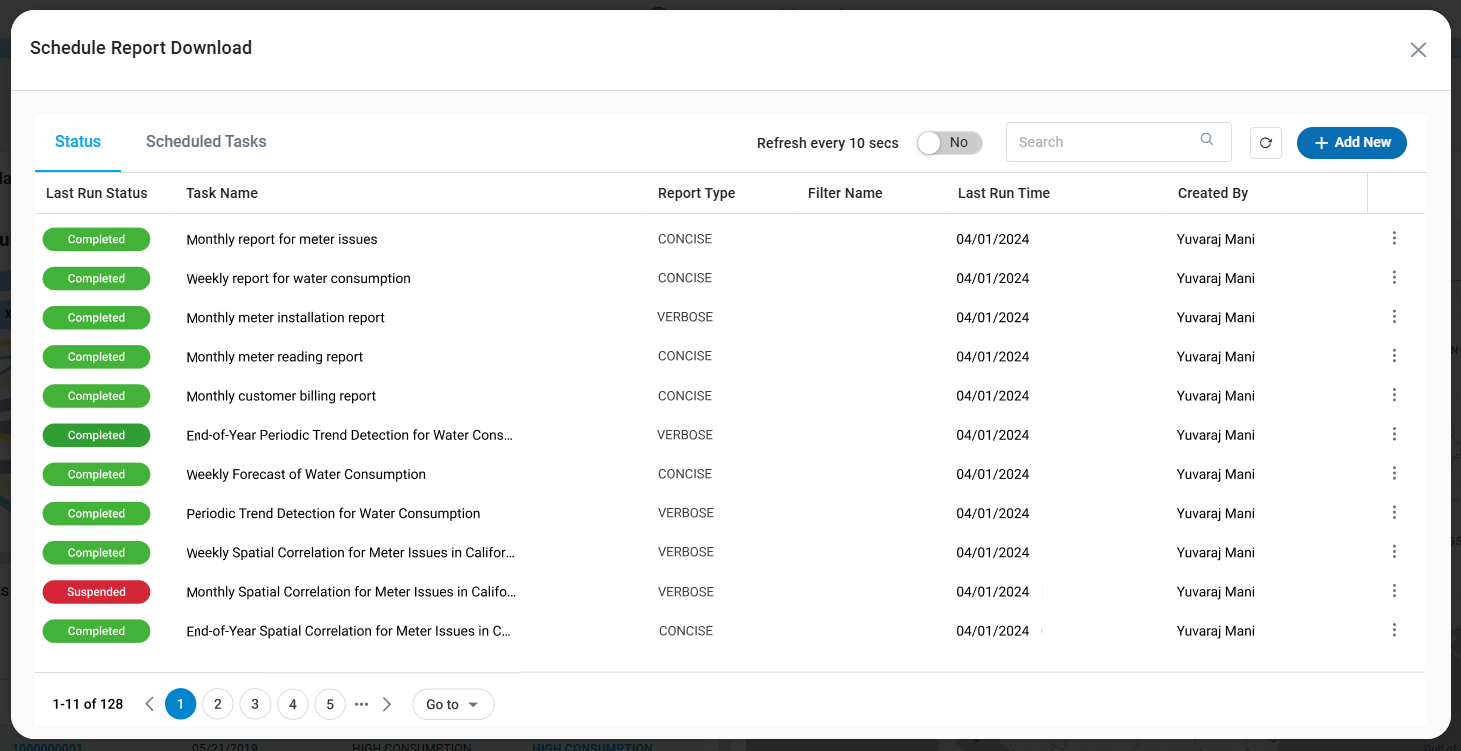The width and height of the screenshot is (1461, 751).
Task: Switch to the Scheduled Tasks tab
Action: (x=206, y=142)
